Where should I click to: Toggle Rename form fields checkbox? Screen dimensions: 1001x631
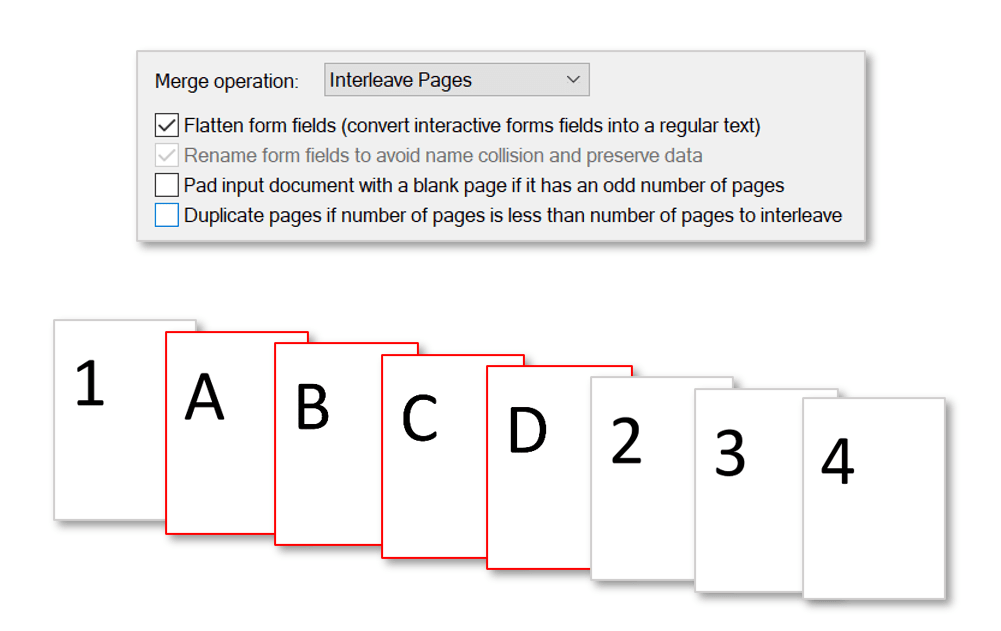pyautogui.click(x=167, y=156)
